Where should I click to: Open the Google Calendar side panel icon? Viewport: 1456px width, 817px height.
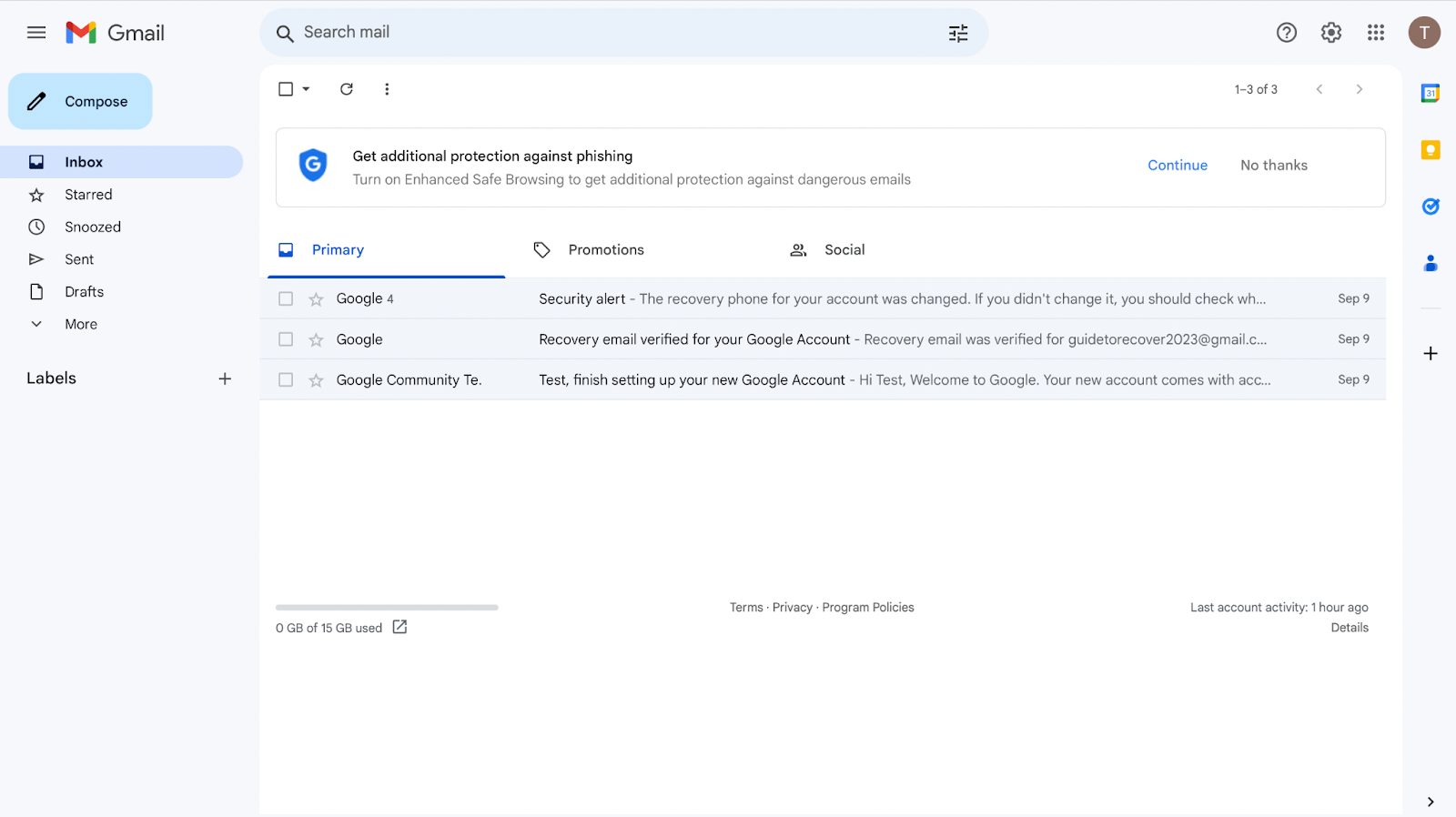coord(1430,93)
